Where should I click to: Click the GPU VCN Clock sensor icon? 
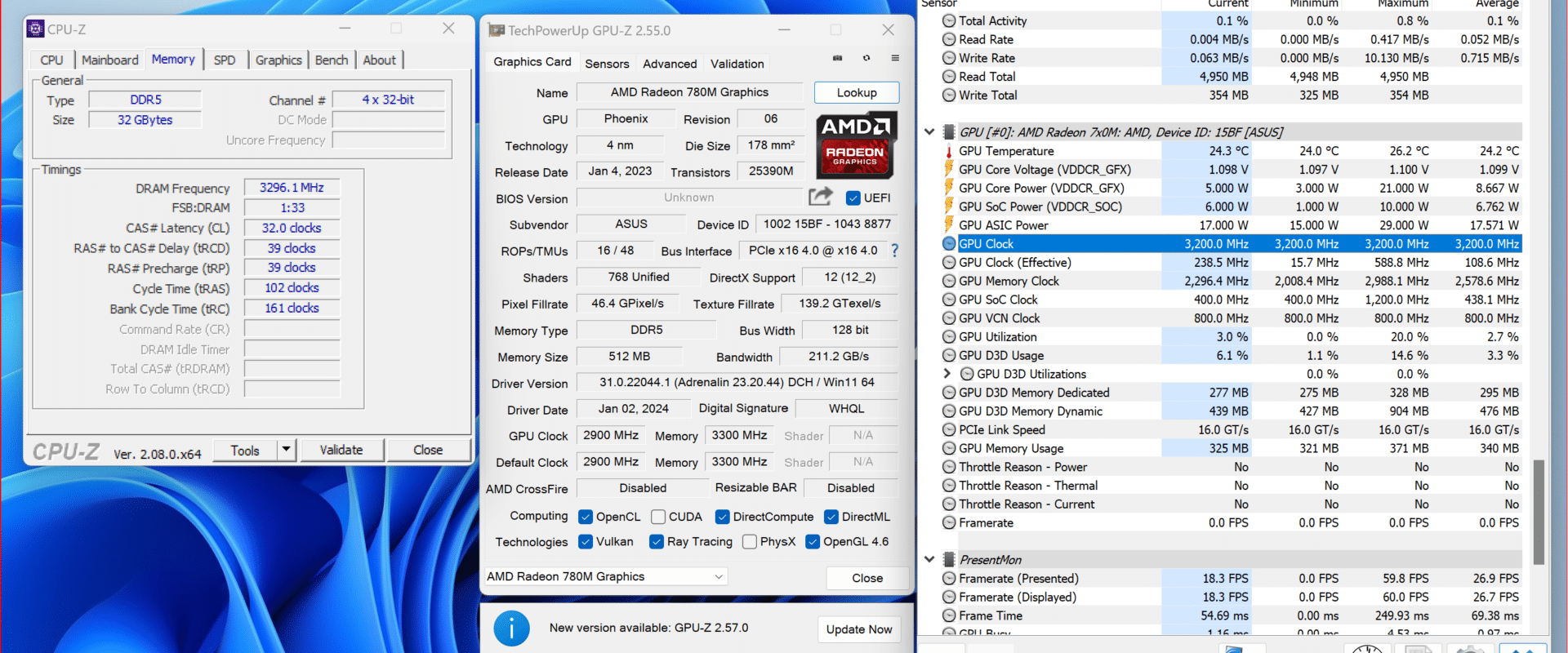click(949, 318)
